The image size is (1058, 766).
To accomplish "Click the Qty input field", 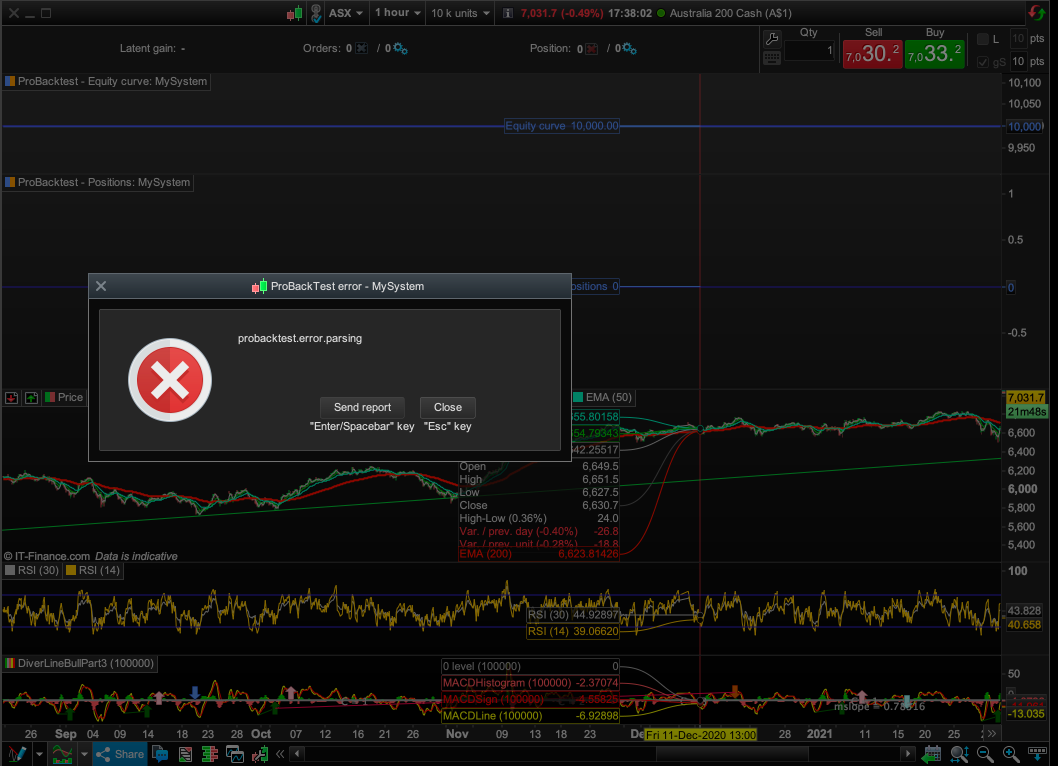I will 810,51.
